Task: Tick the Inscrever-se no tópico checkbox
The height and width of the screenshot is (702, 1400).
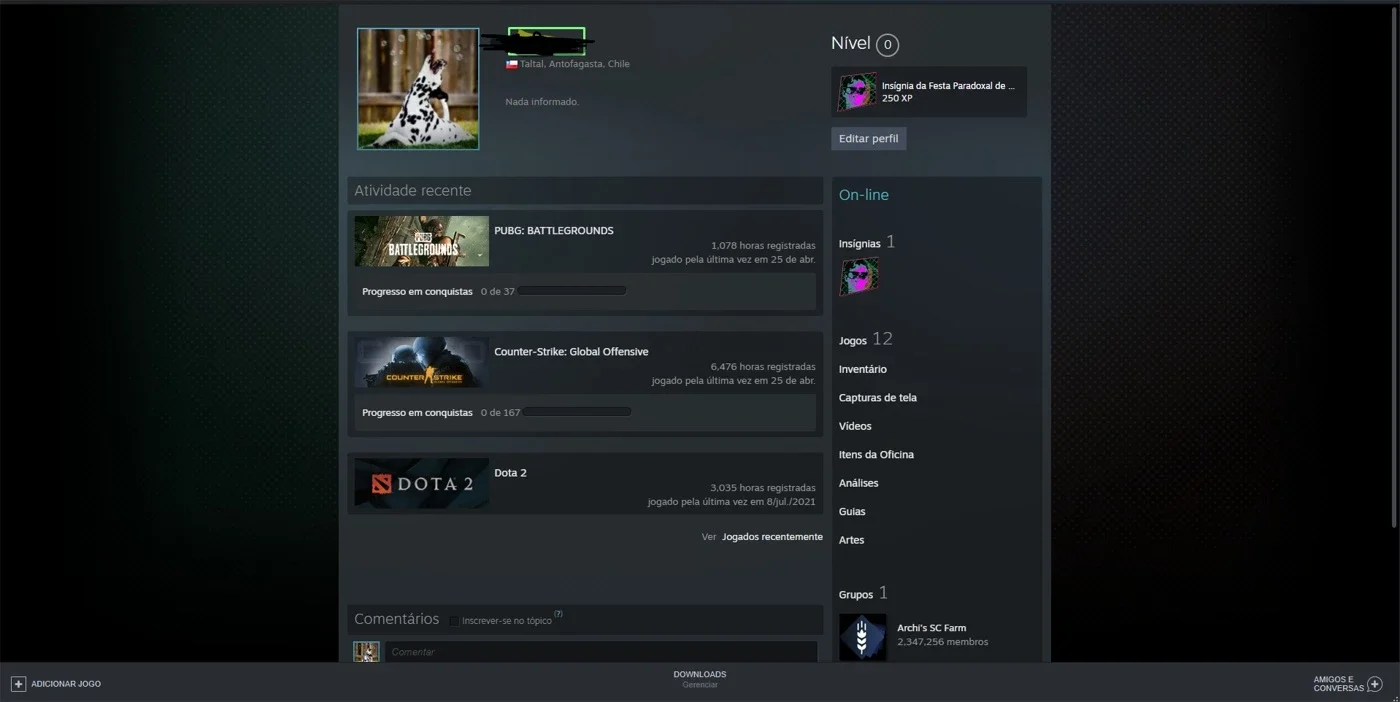Action: tap(454, 621)
